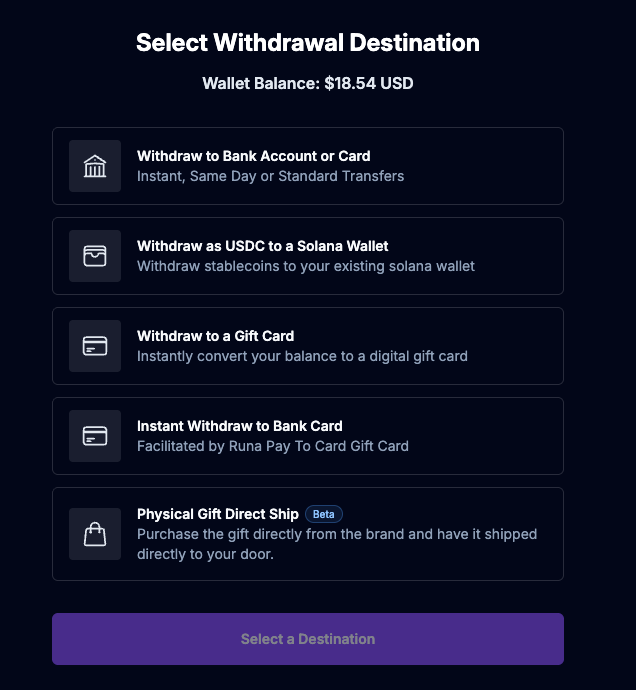Click 'Withdraw stablecoins to your existing solana wallet'
Image resolution: width=636 pixels, height=690 pixels.
(305, 266)
